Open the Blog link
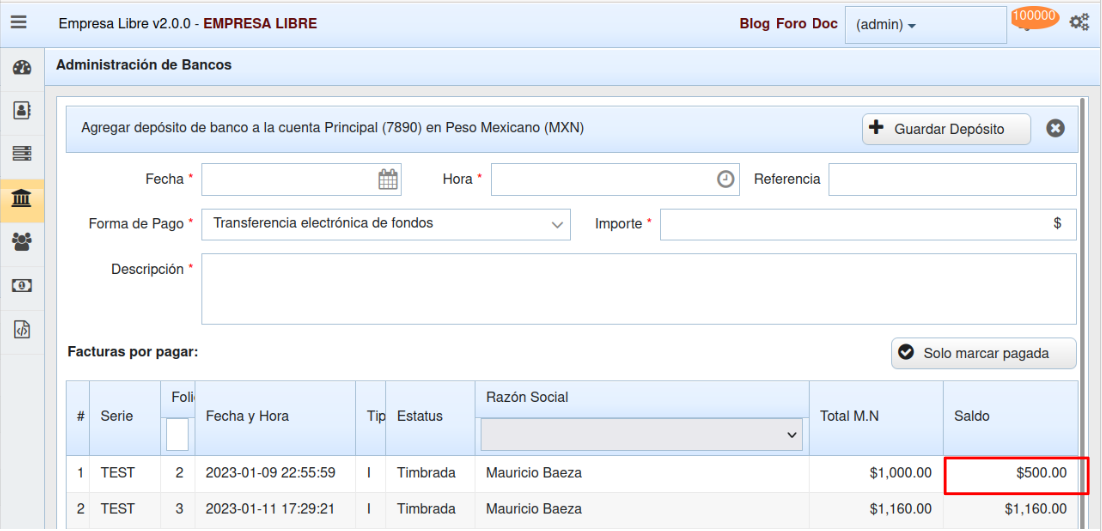 pyautogui.click(x=755, y=24)
